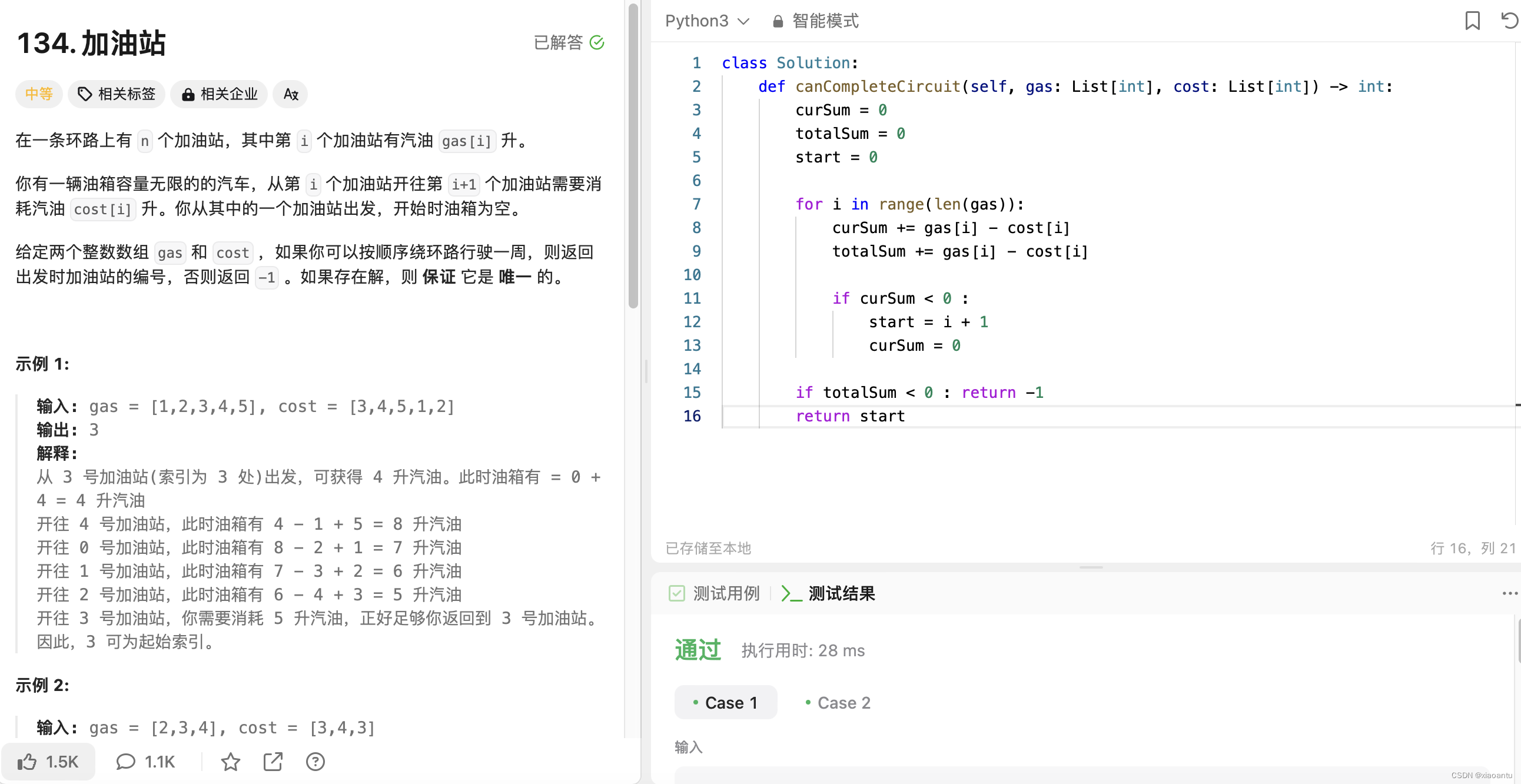Screen dimensions: 1521x784
Task: Click line number 11 in the gutter
Action: (x=692, y=298)
